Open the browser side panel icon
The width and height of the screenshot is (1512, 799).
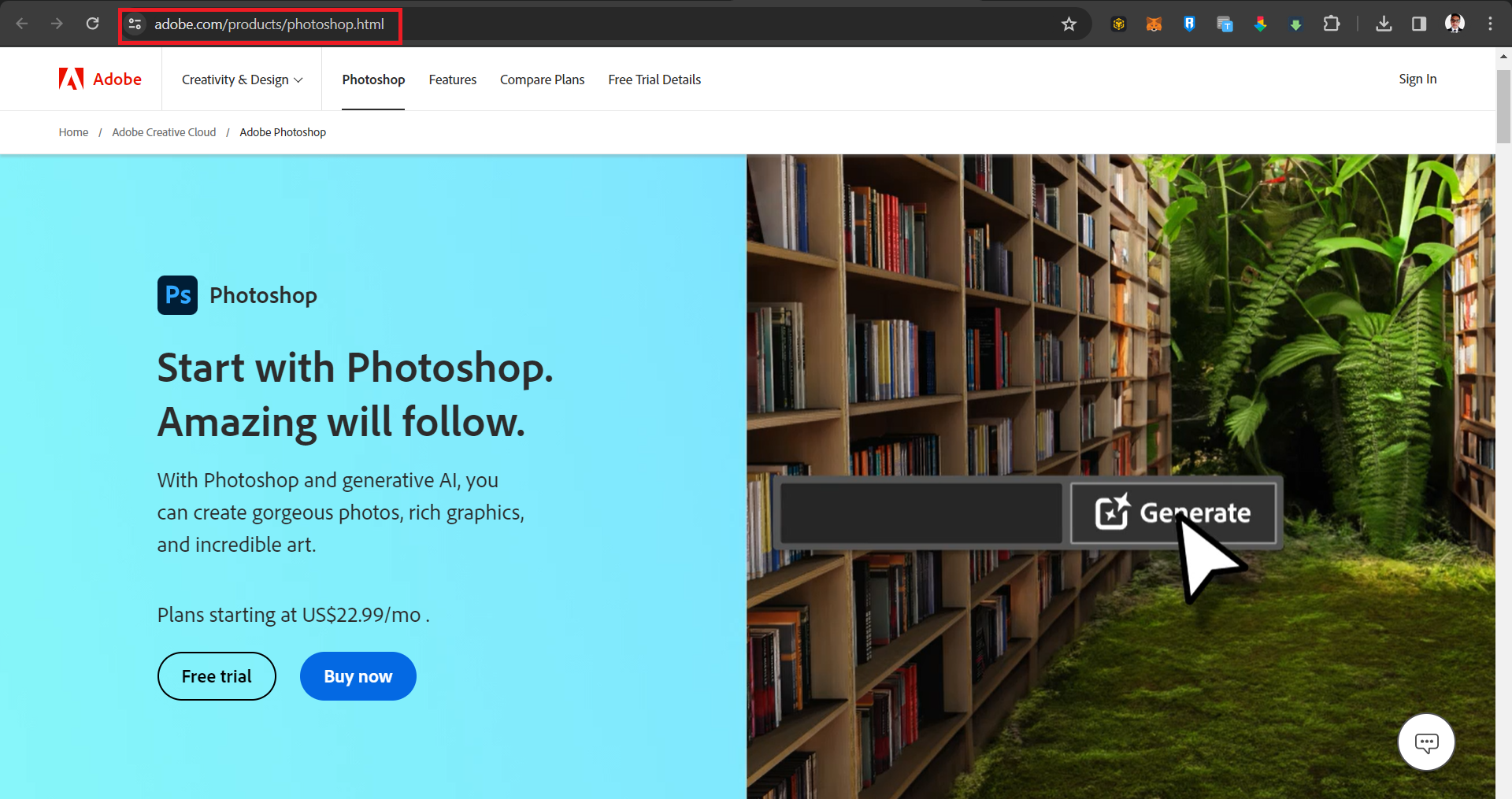[1419, 24]
